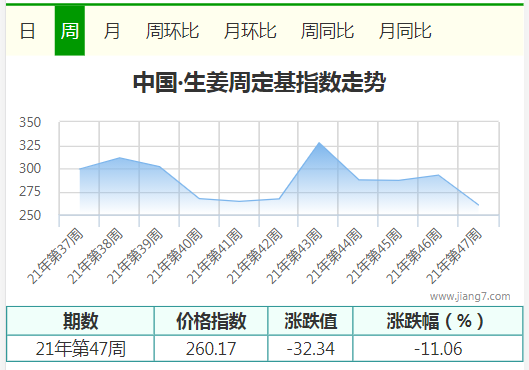
Task: Click the 260.17 price index cell
Action: click(x=211, y=348)
